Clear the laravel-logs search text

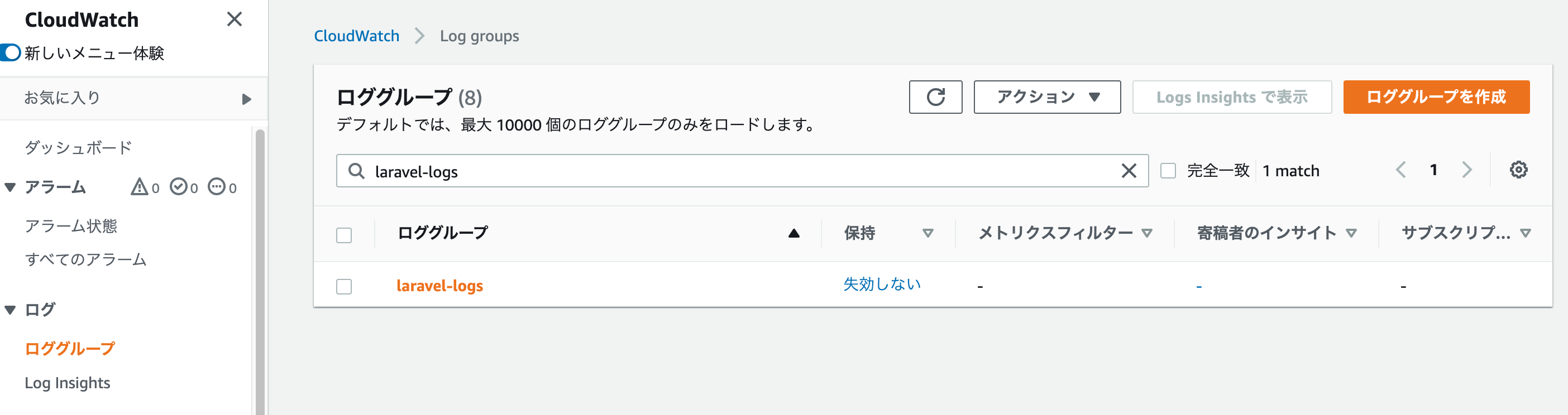pos(1129,171)
